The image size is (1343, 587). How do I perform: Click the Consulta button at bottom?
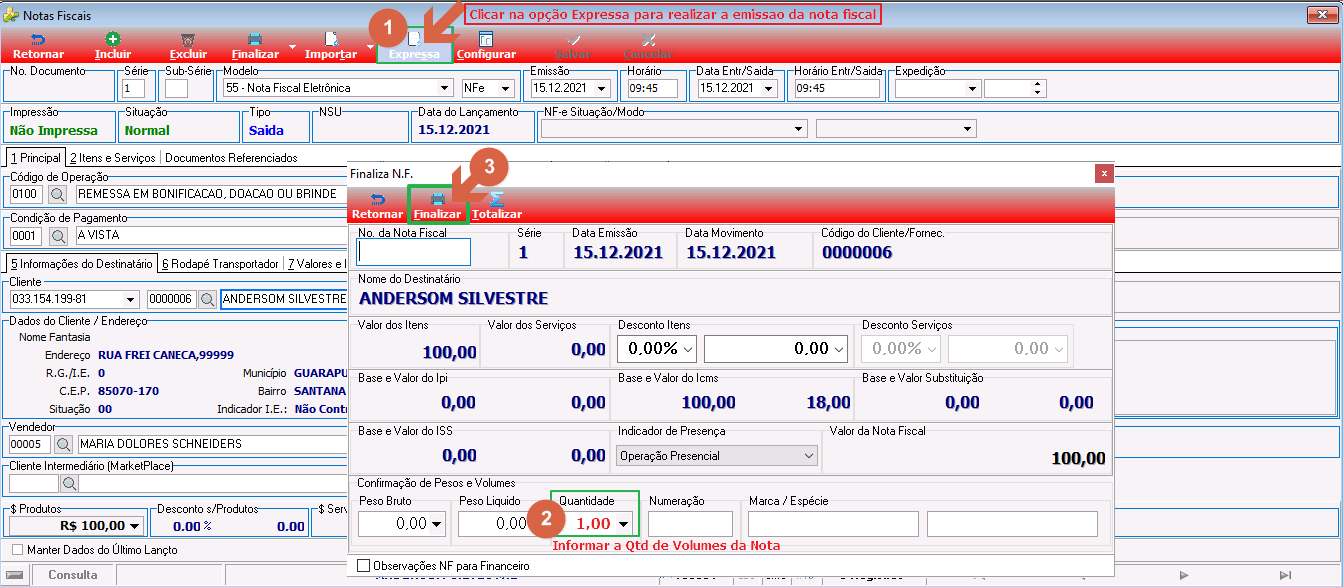point(73,575)
